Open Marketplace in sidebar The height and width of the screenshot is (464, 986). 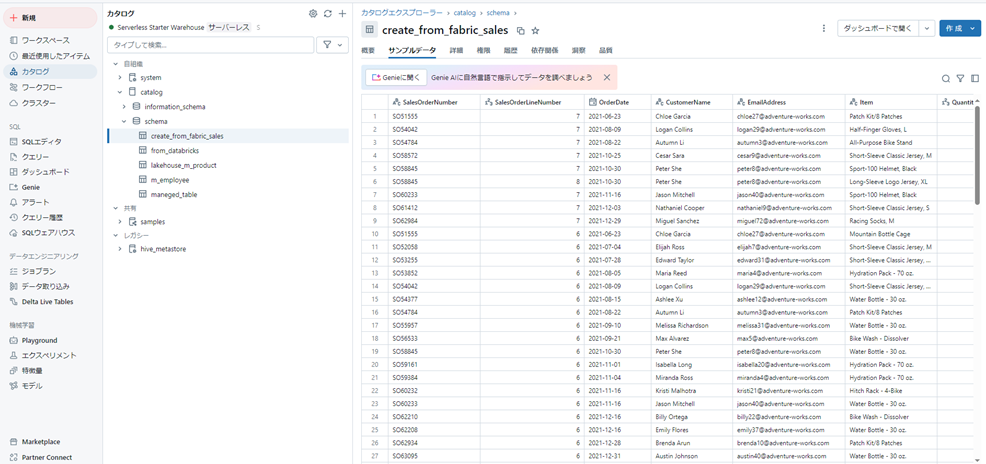[x=50, y=442]
